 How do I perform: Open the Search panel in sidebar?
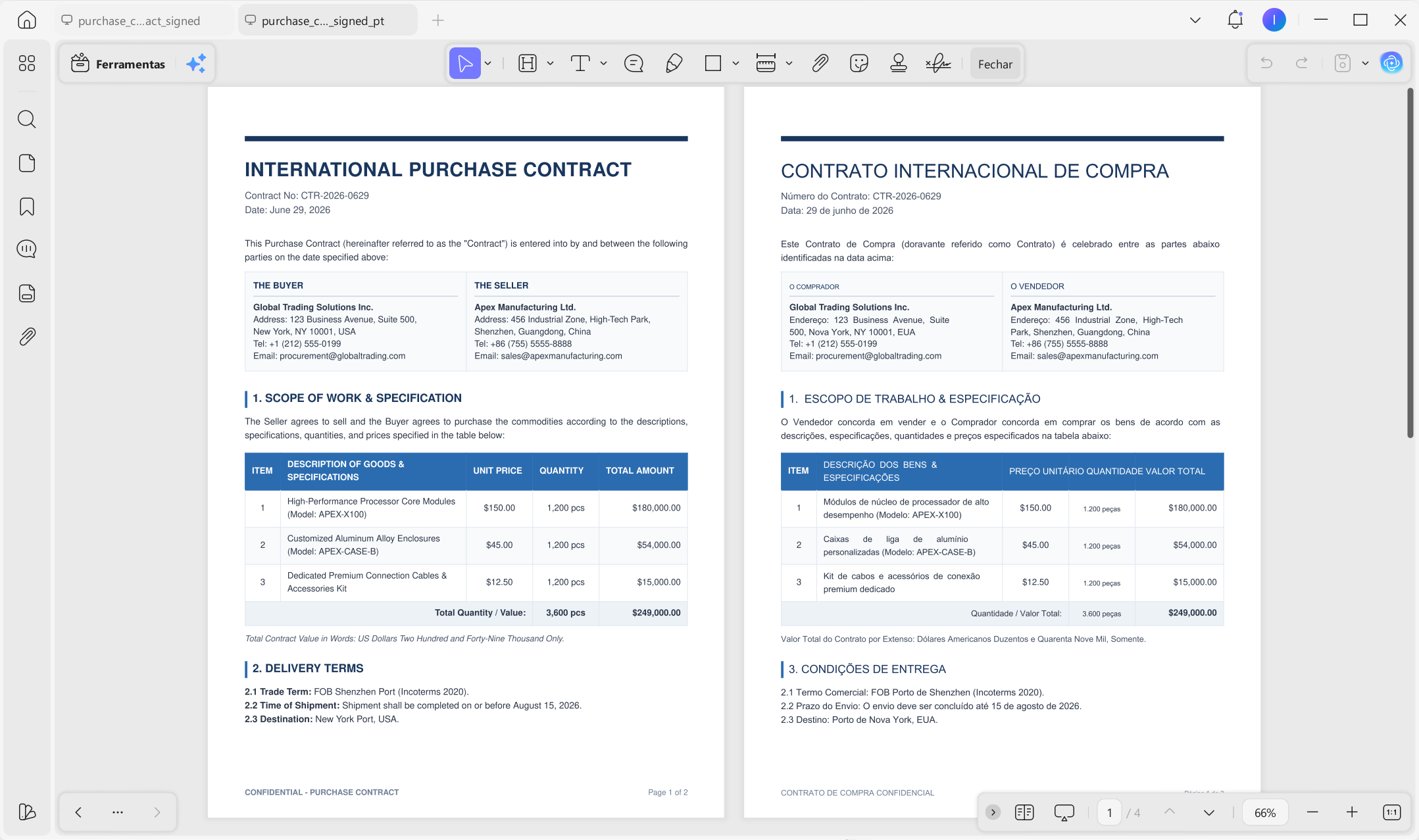point(26,119)
